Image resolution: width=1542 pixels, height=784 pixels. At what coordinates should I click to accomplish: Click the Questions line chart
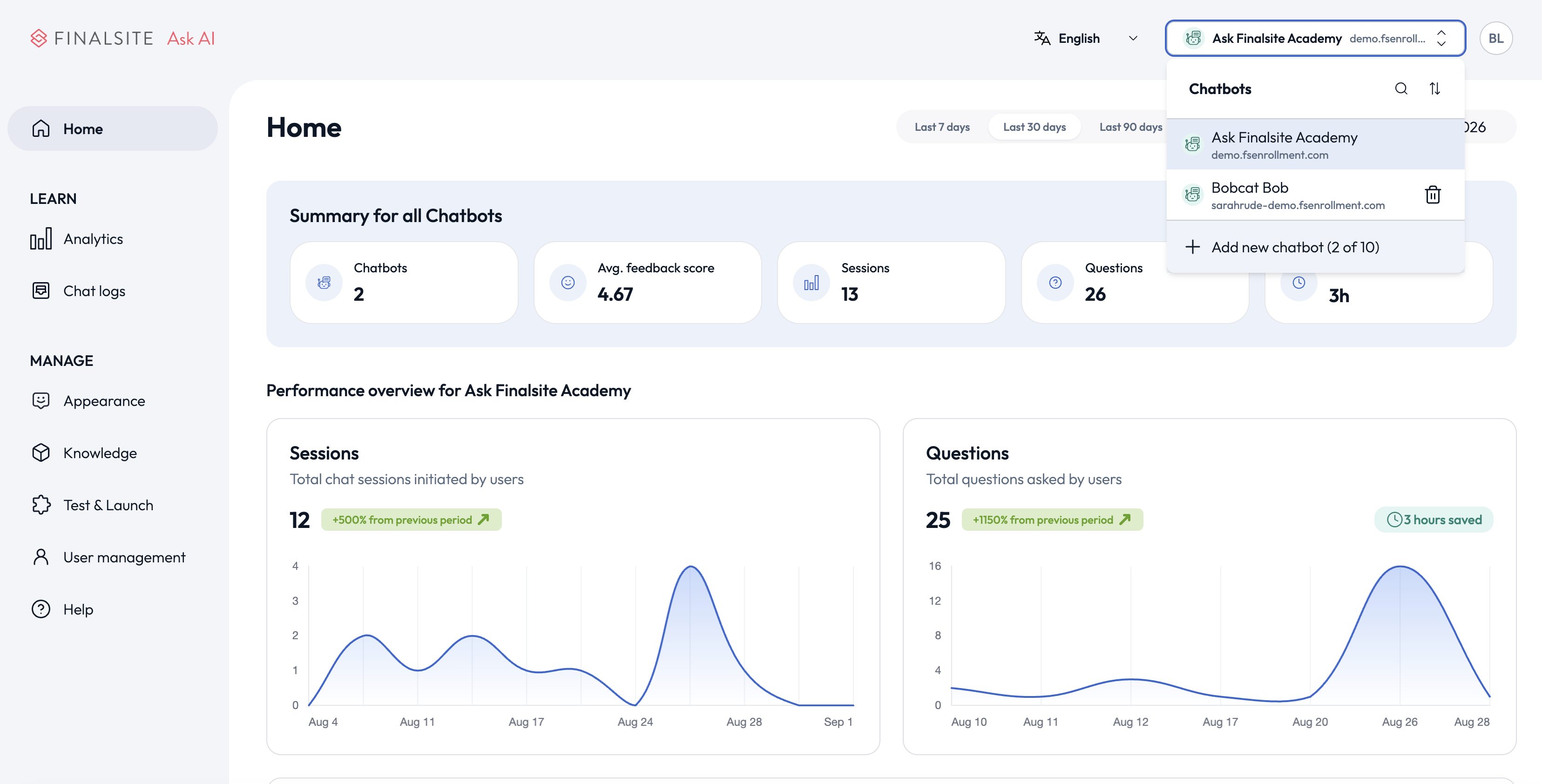point(1220,635)
